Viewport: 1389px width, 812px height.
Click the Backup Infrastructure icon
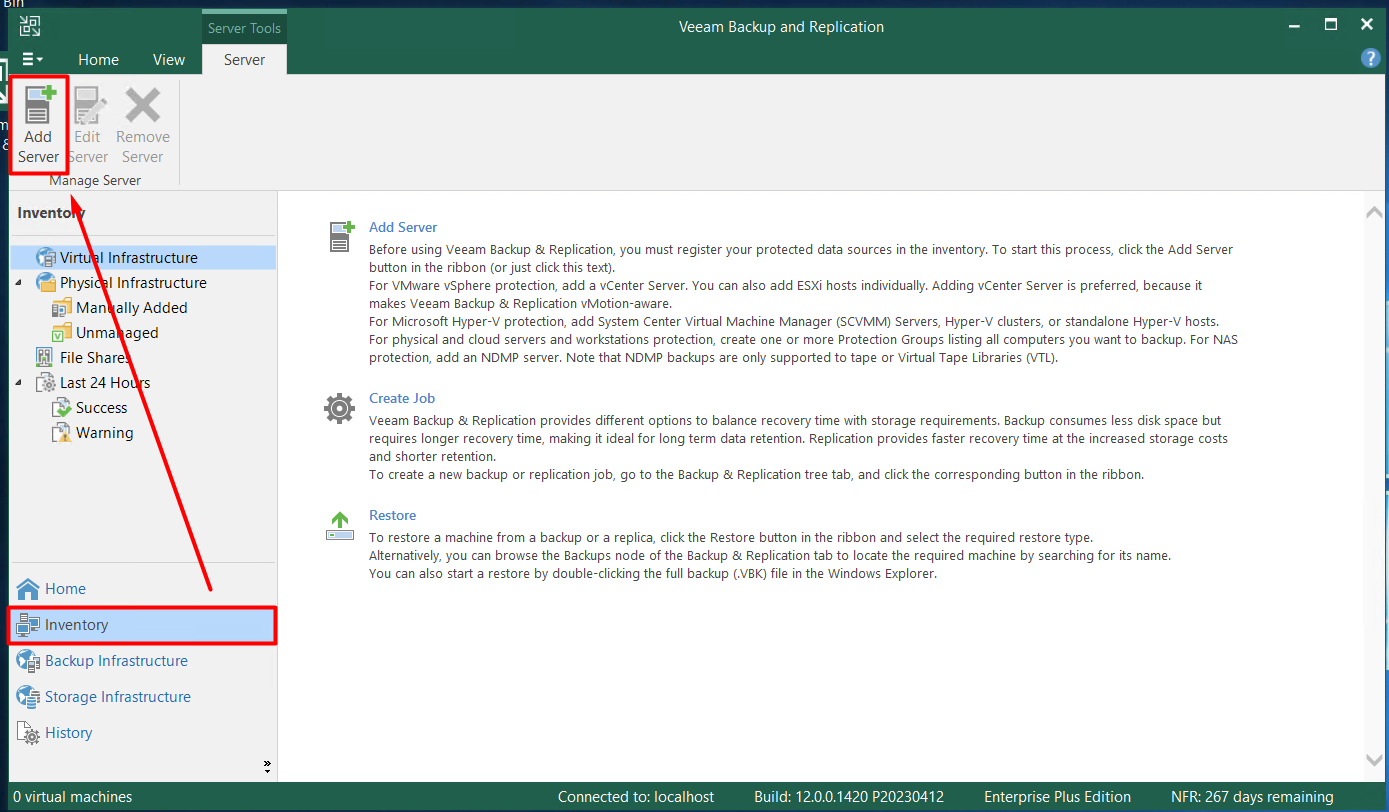click(28, 661)
